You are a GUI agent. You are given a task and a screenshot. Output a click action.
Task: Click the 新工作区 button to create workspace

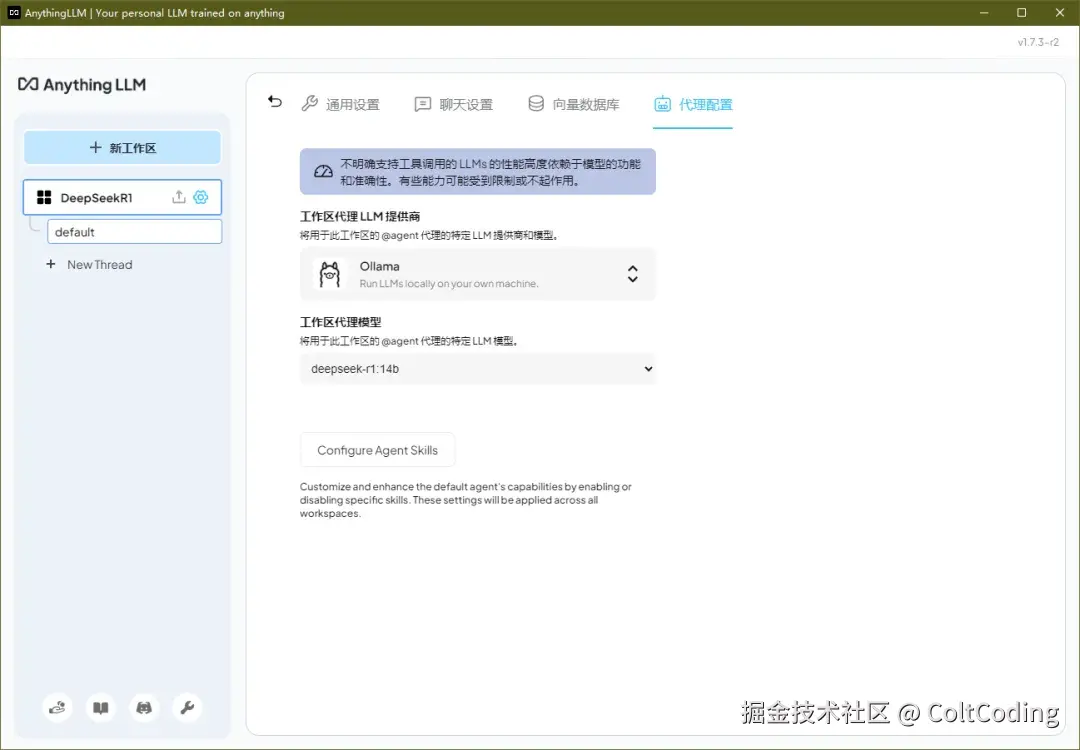[x=122, y=147]
